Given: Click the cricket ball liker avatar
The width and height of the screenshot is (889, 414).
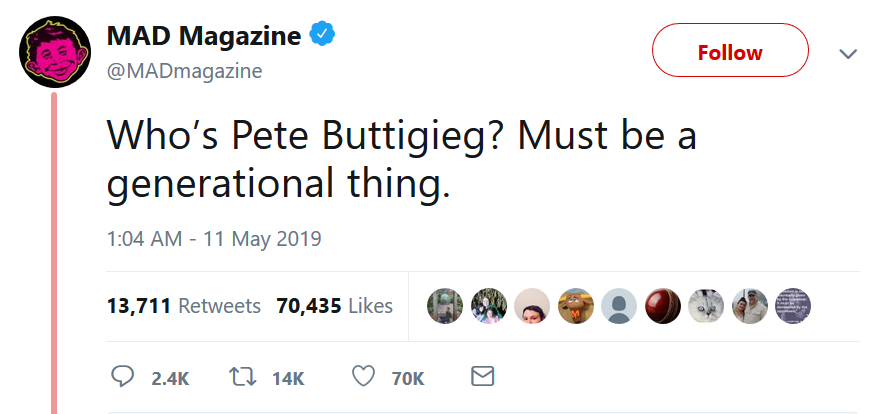Looking at the screenshot, I should (x=664, y=306).
